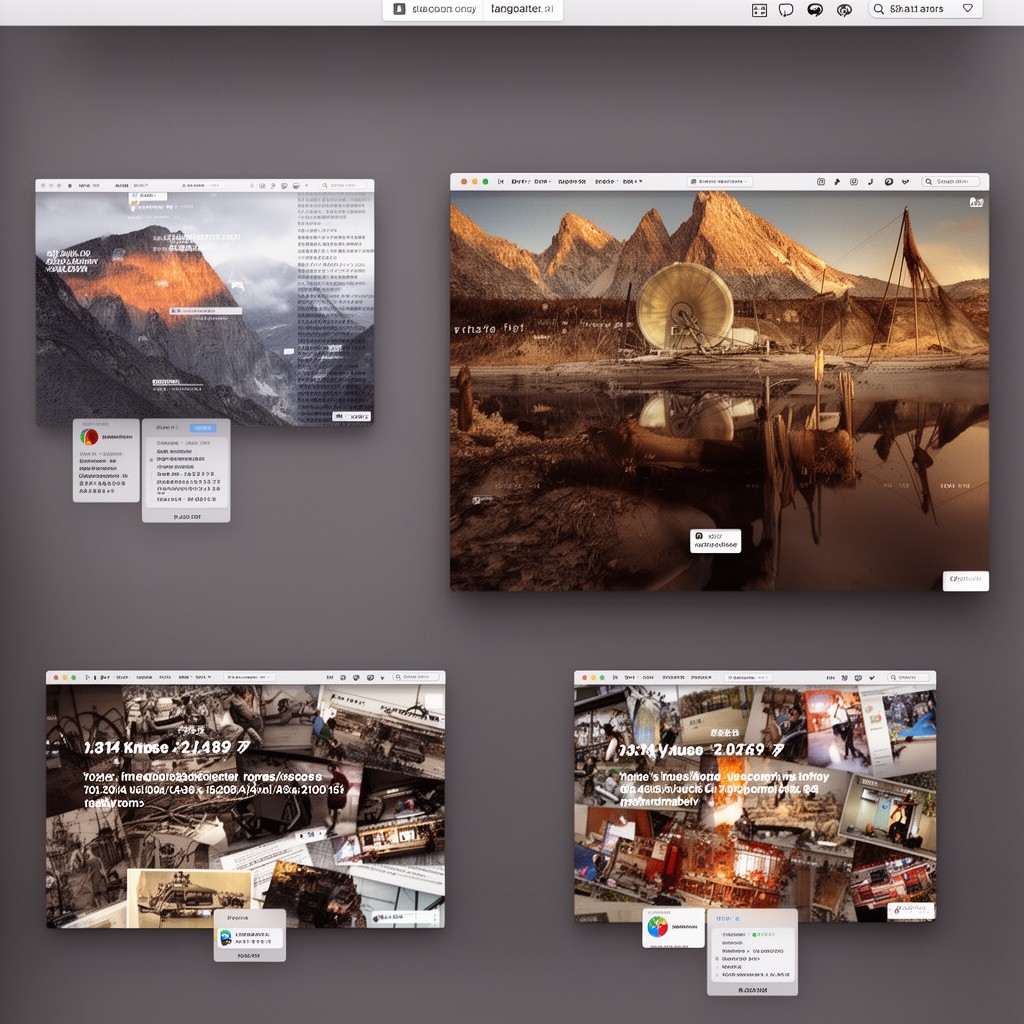Open the sepia collage window thumbnail

pyautogui.click(x=246, y=799)
